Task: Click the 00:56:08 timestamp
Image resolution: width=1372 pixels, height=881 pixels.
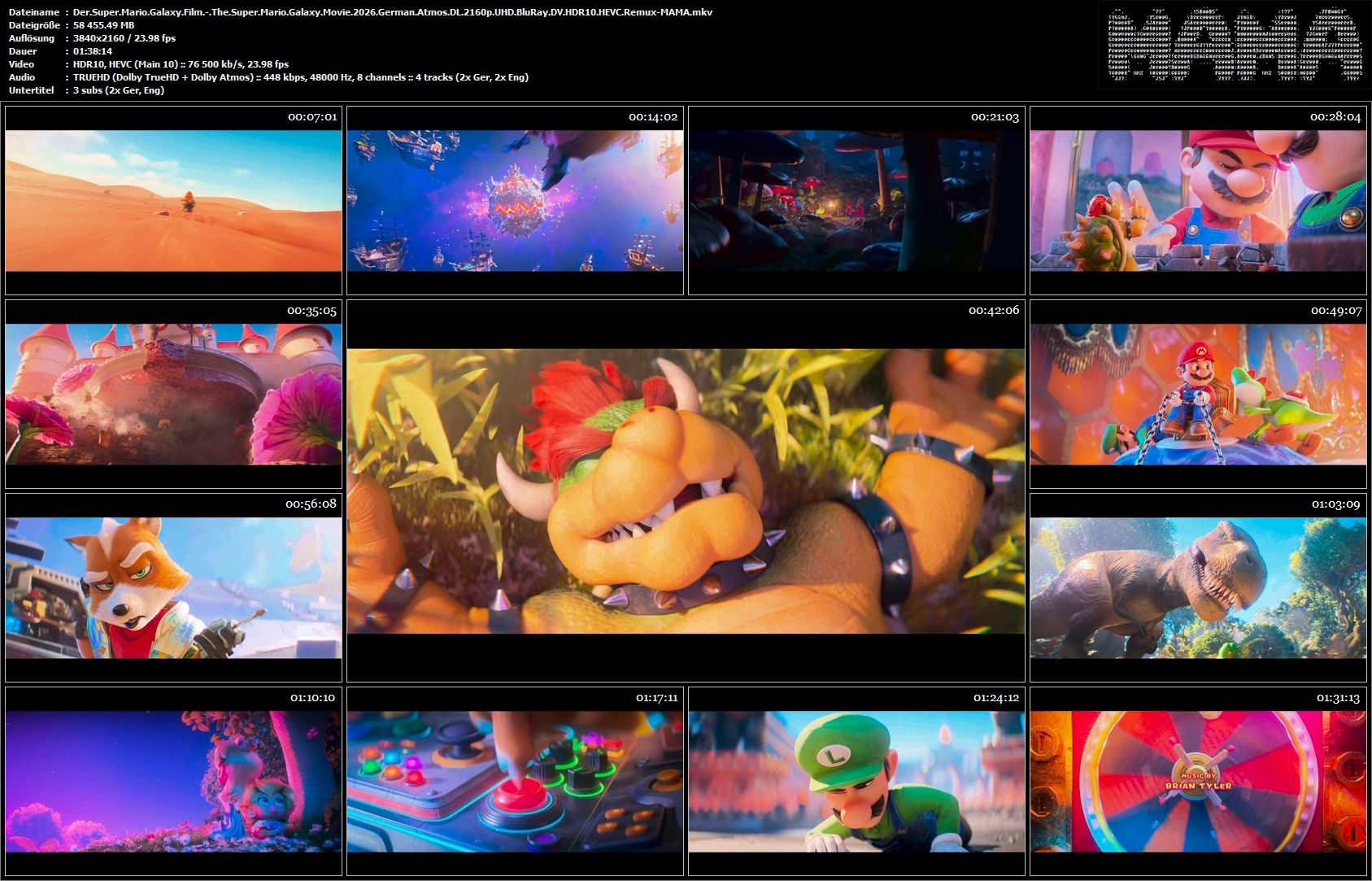Action: 311,504
